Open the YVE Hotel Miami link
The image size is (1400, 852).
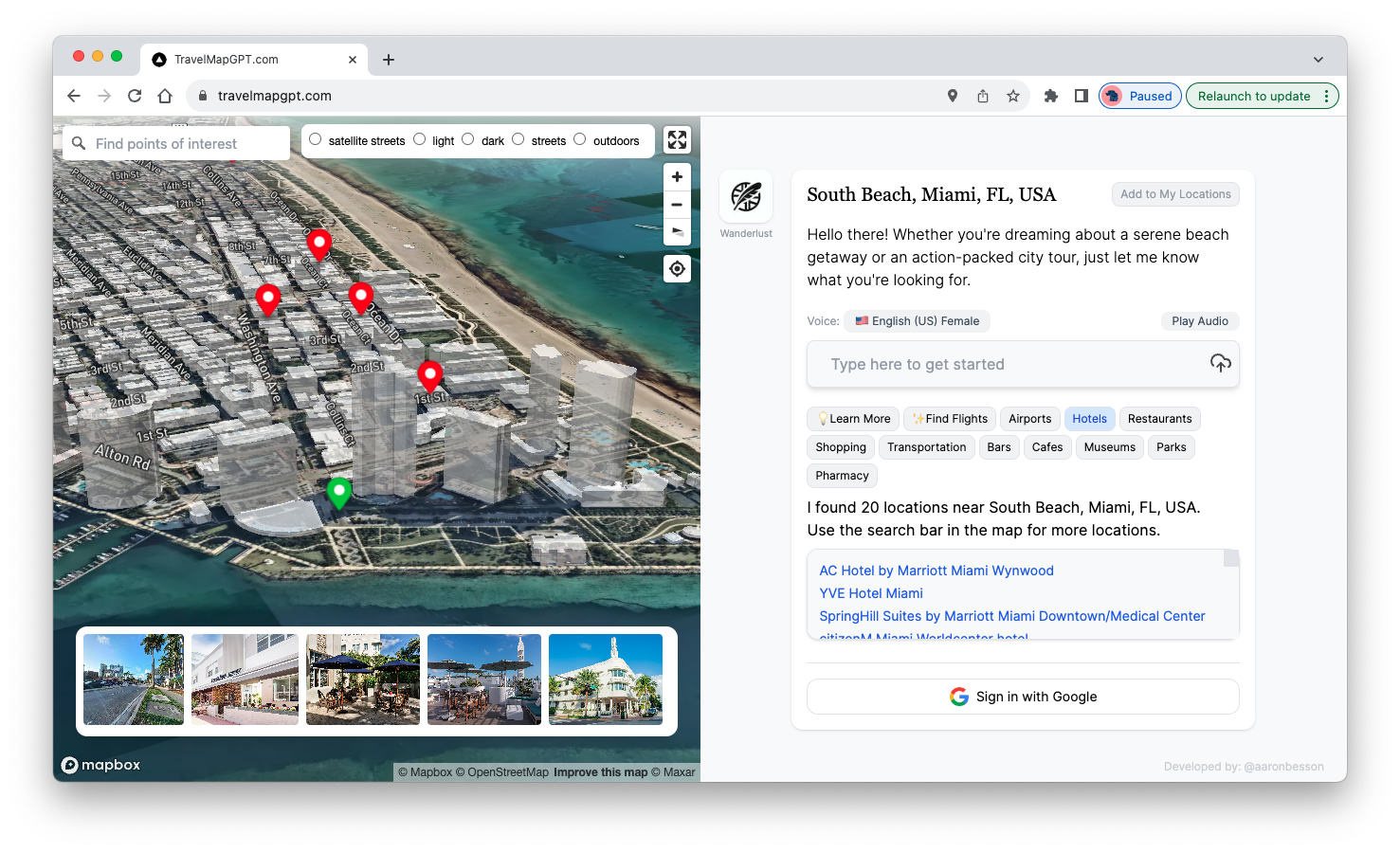click(871, 593)
